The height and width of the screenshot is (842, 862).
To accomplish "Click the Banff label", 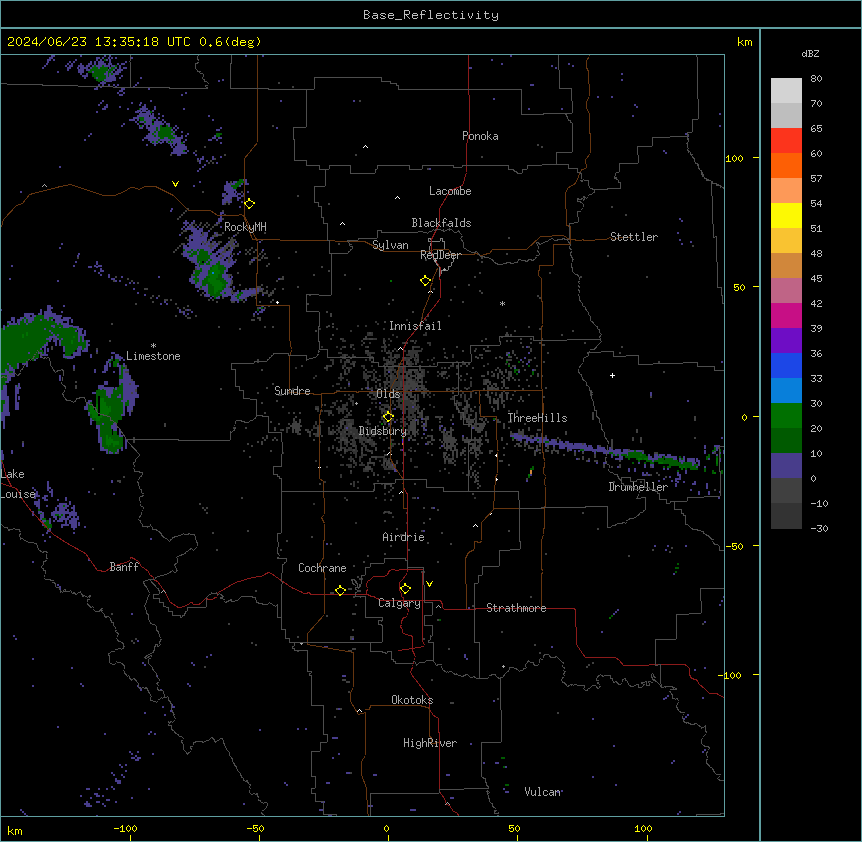I will tap(124, 567).
